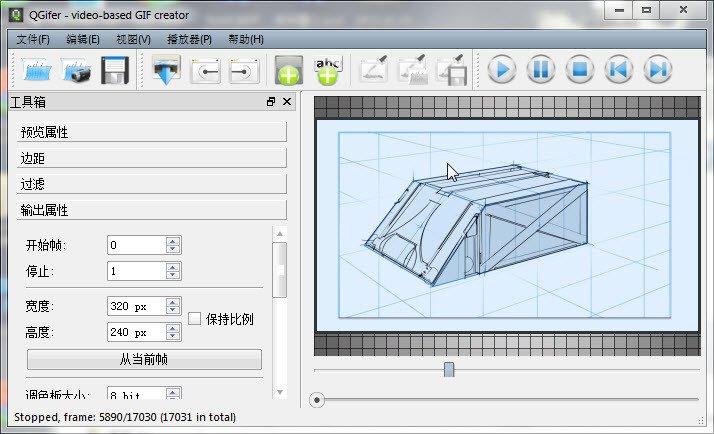Insert object with green plus icon
The height and width of the screenshot is (434, 714).
[288, 70]
